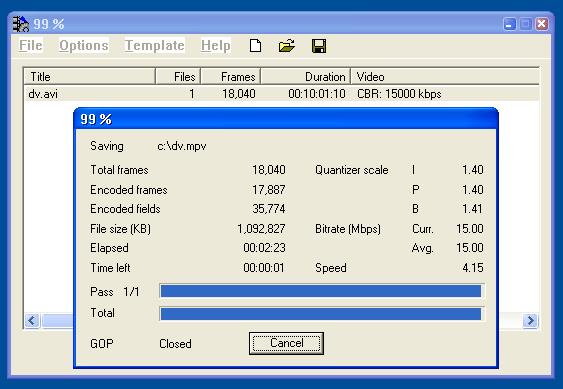The width and height of the screenshot is (563, 389).
Task: Click the Duration column header
Action: 306,77
